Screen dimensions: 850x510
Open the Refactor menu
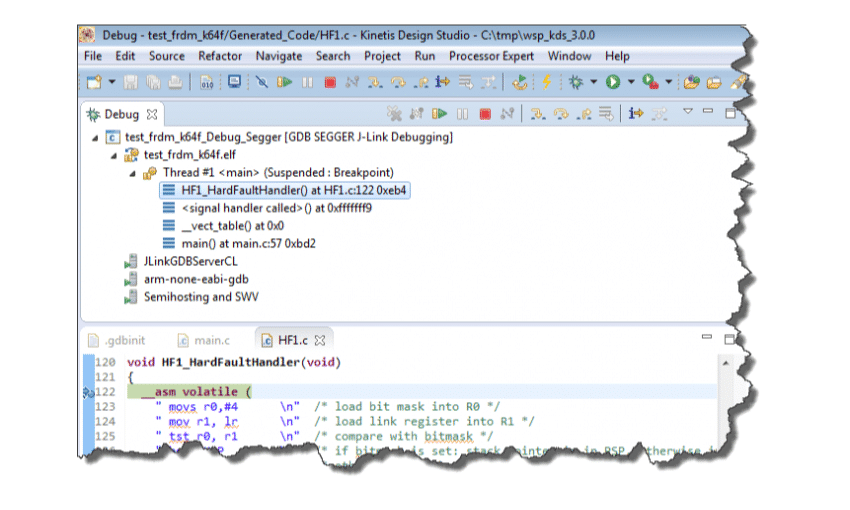pyautogui.click(x=220, y=56)
